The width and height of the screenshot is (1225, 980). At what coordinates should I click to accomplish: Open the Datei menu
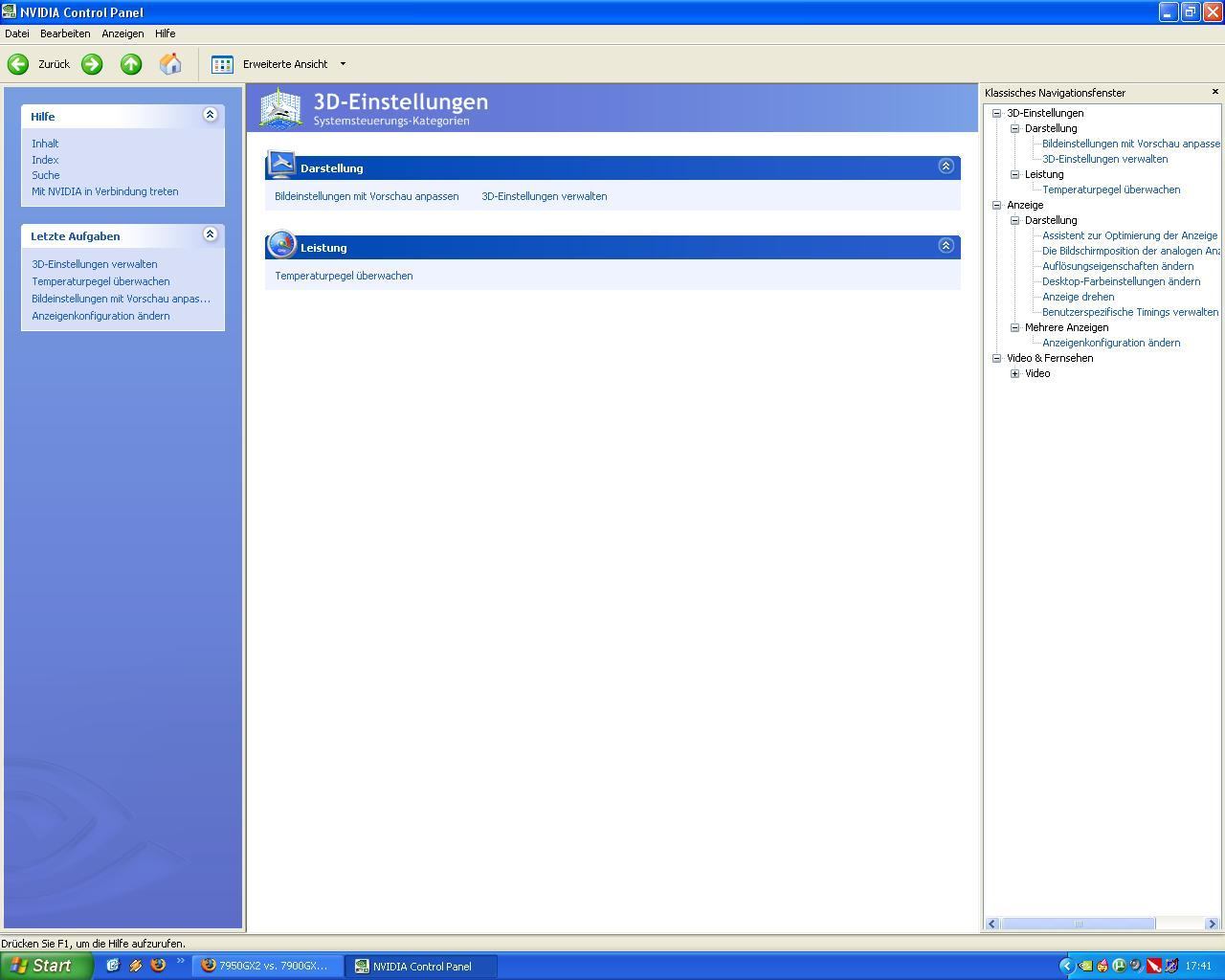[17, 33]
